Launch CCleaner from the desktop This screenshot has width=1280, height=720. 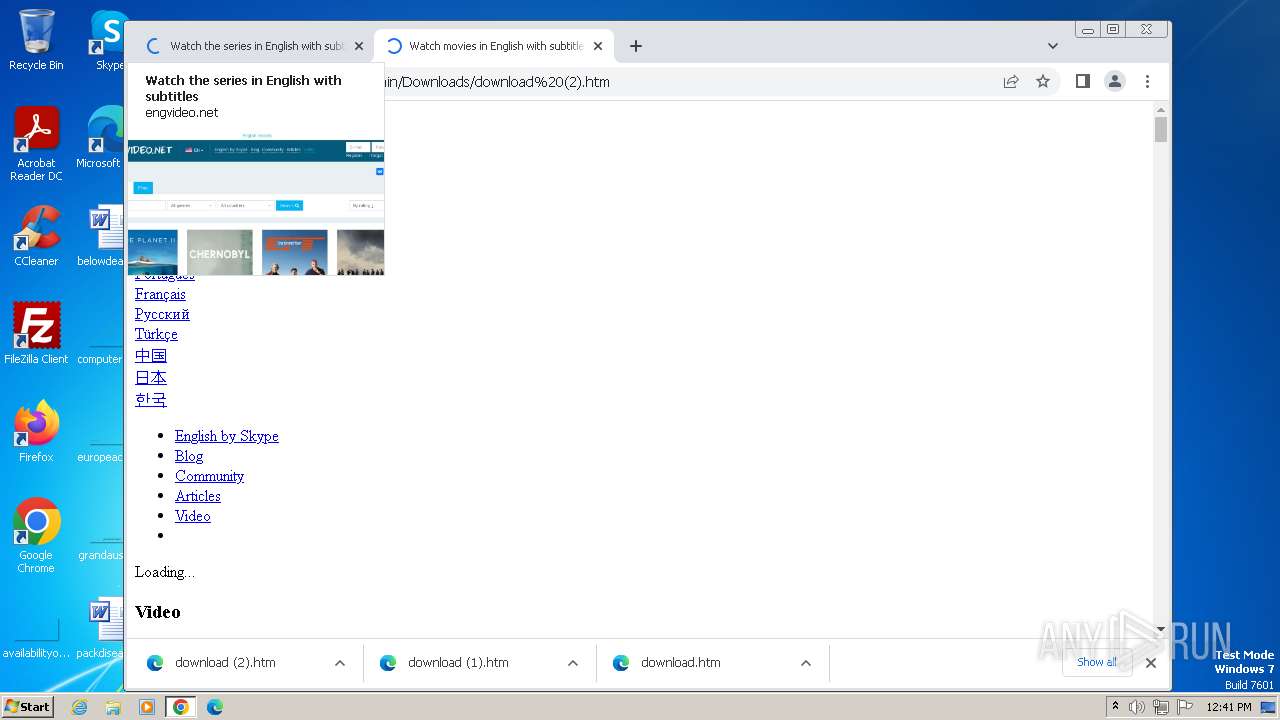point(36,237)
